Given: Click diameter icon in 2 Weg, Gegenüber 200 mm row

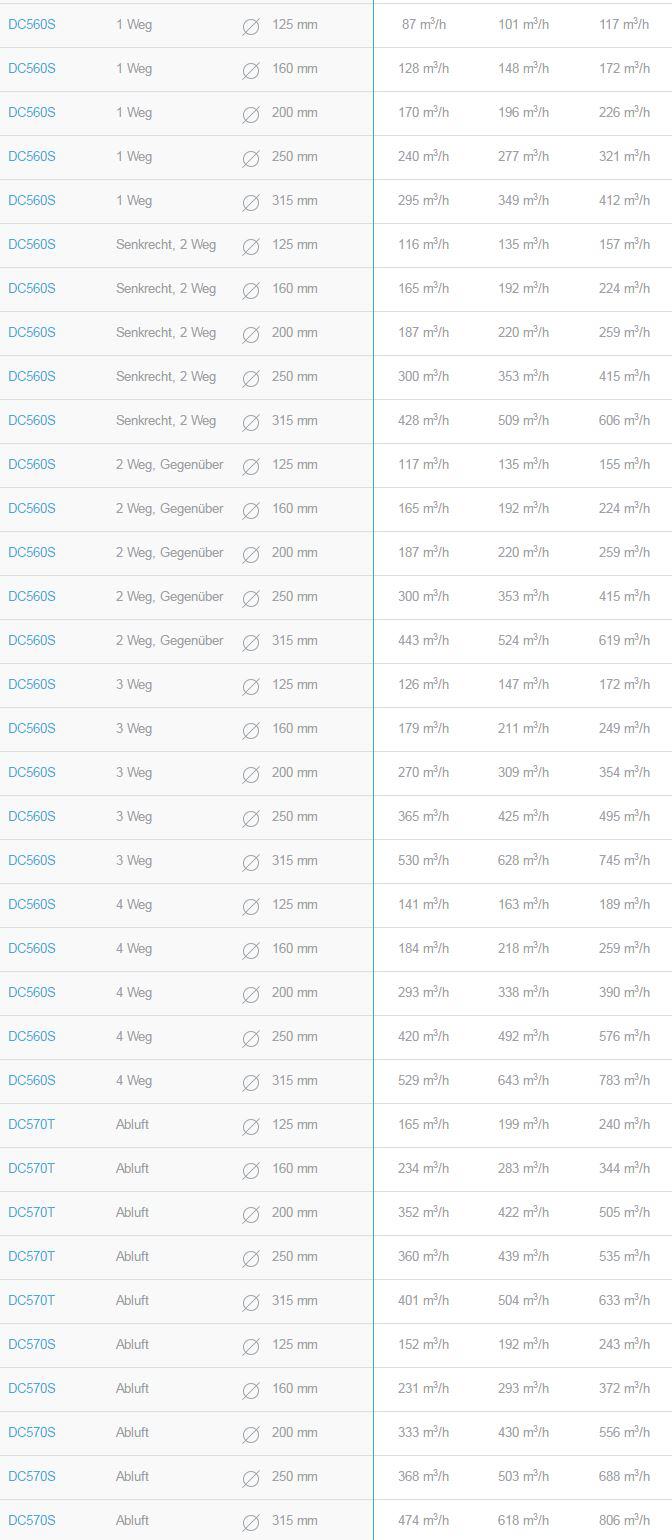Looking at the screenshot, I should point(251,554).
